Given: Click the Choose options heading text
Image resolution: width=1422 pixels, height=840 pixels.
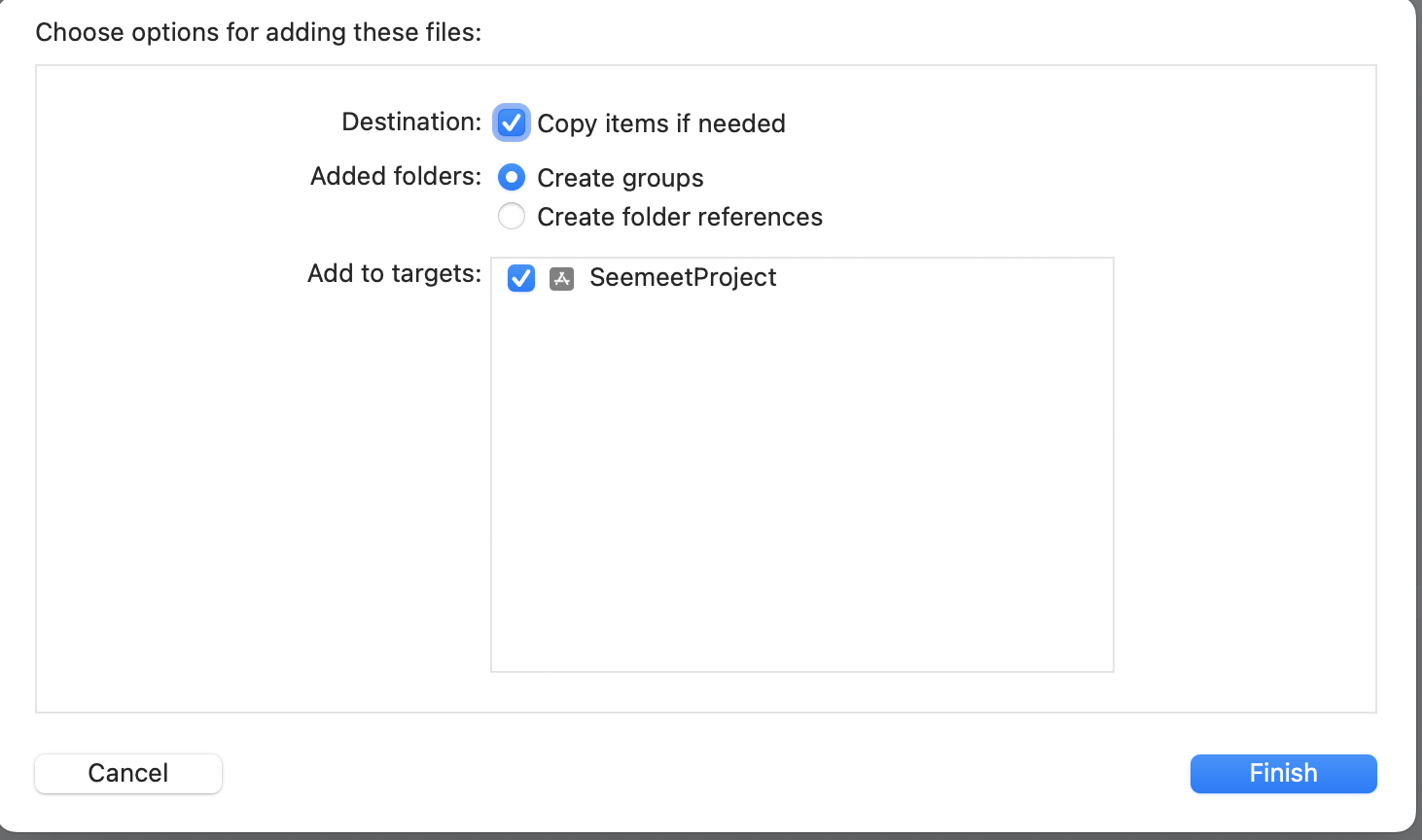Looking at the screenshot, I should (x=259, y=32).
